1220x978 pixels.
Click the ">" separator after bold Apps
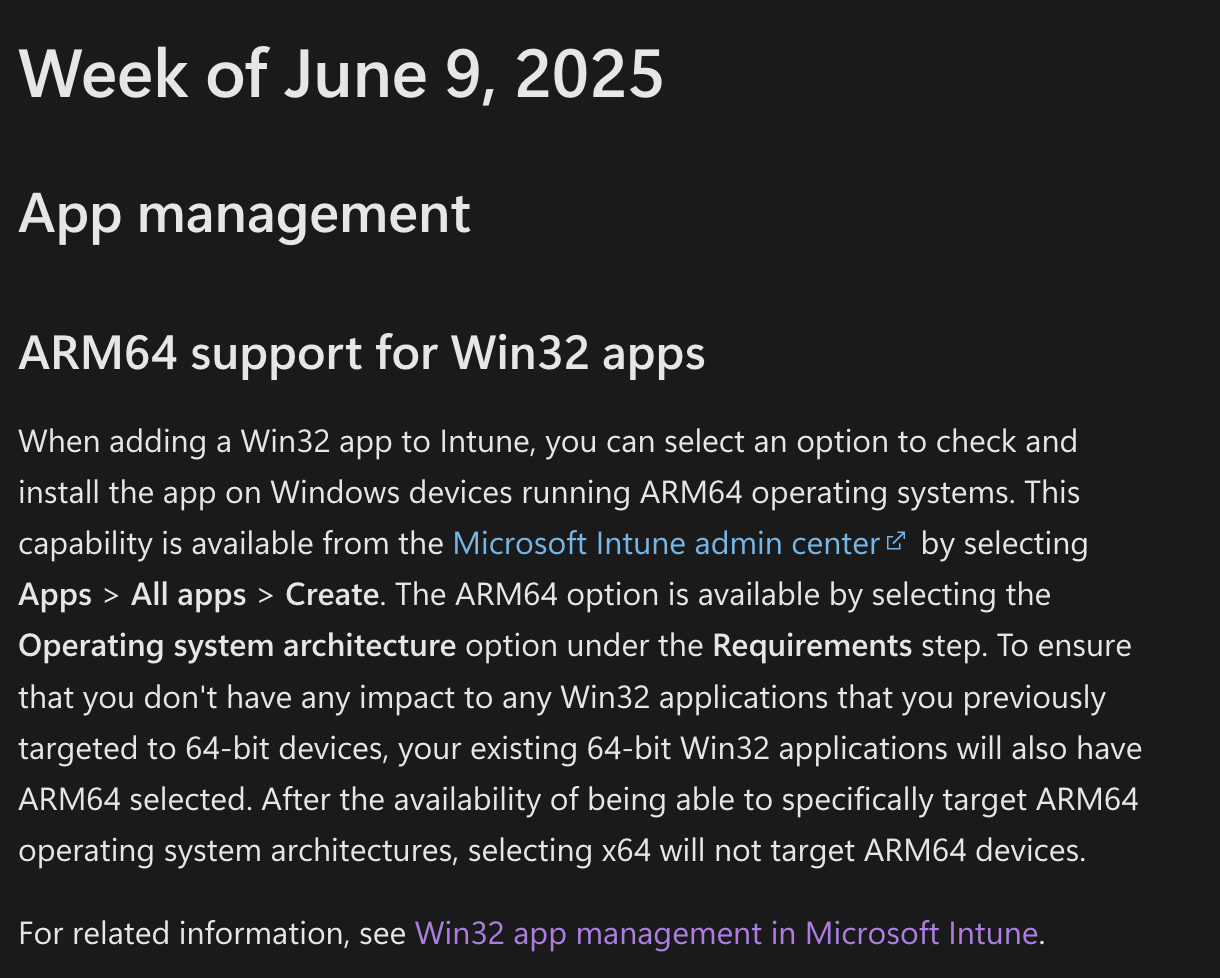pyautogui.click(x=111, y=595)
